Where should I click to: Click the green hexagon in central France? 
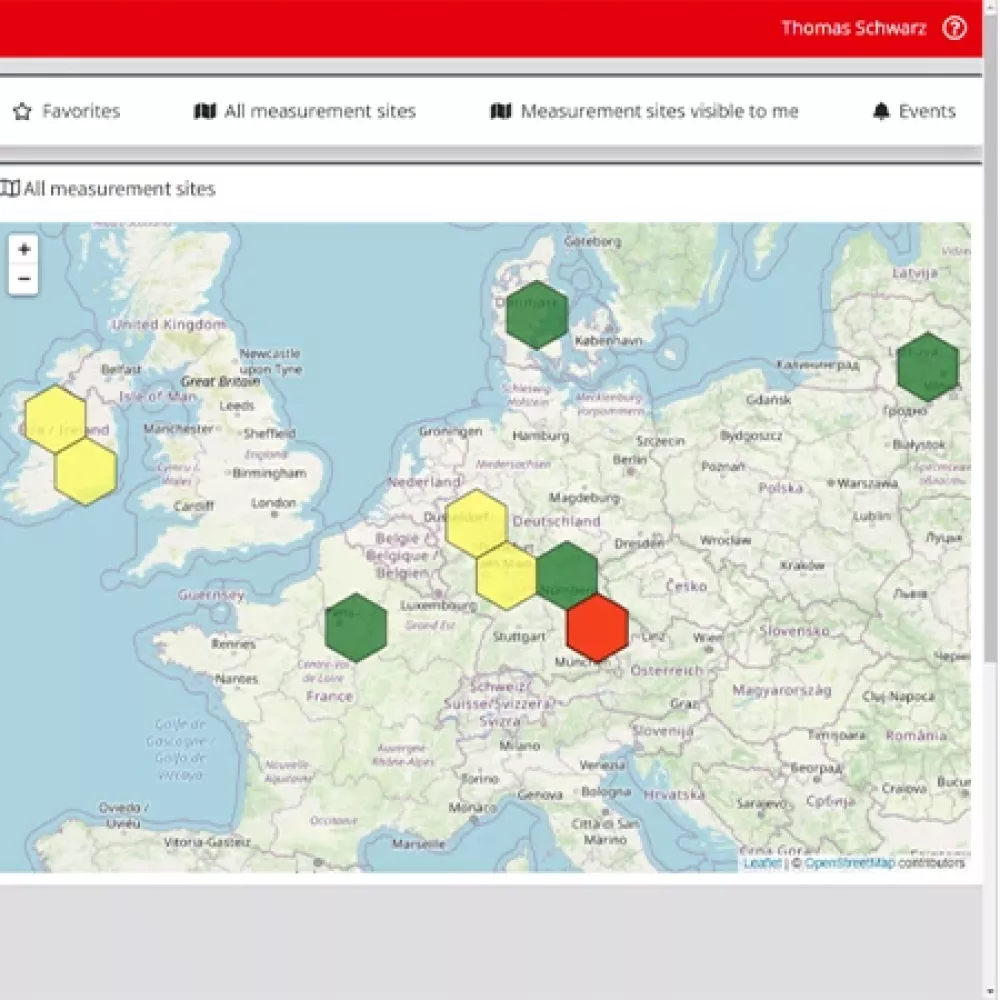[x=356, y=627]
